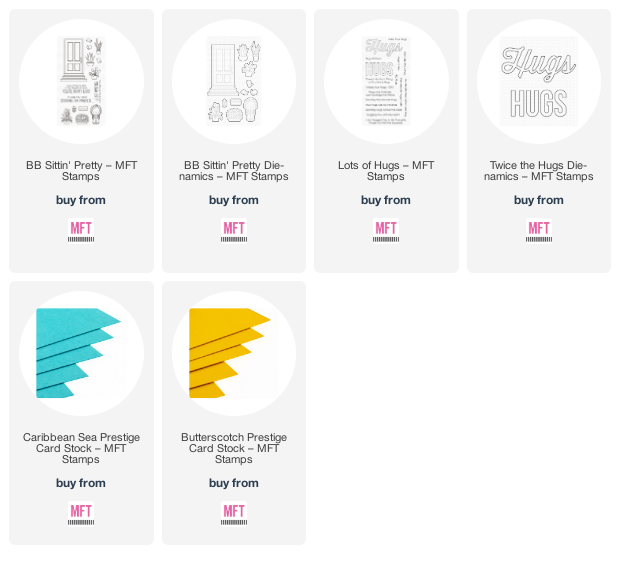
Task: Open Lots of Hugs stamp set image
Action: [x=386, y=81]
